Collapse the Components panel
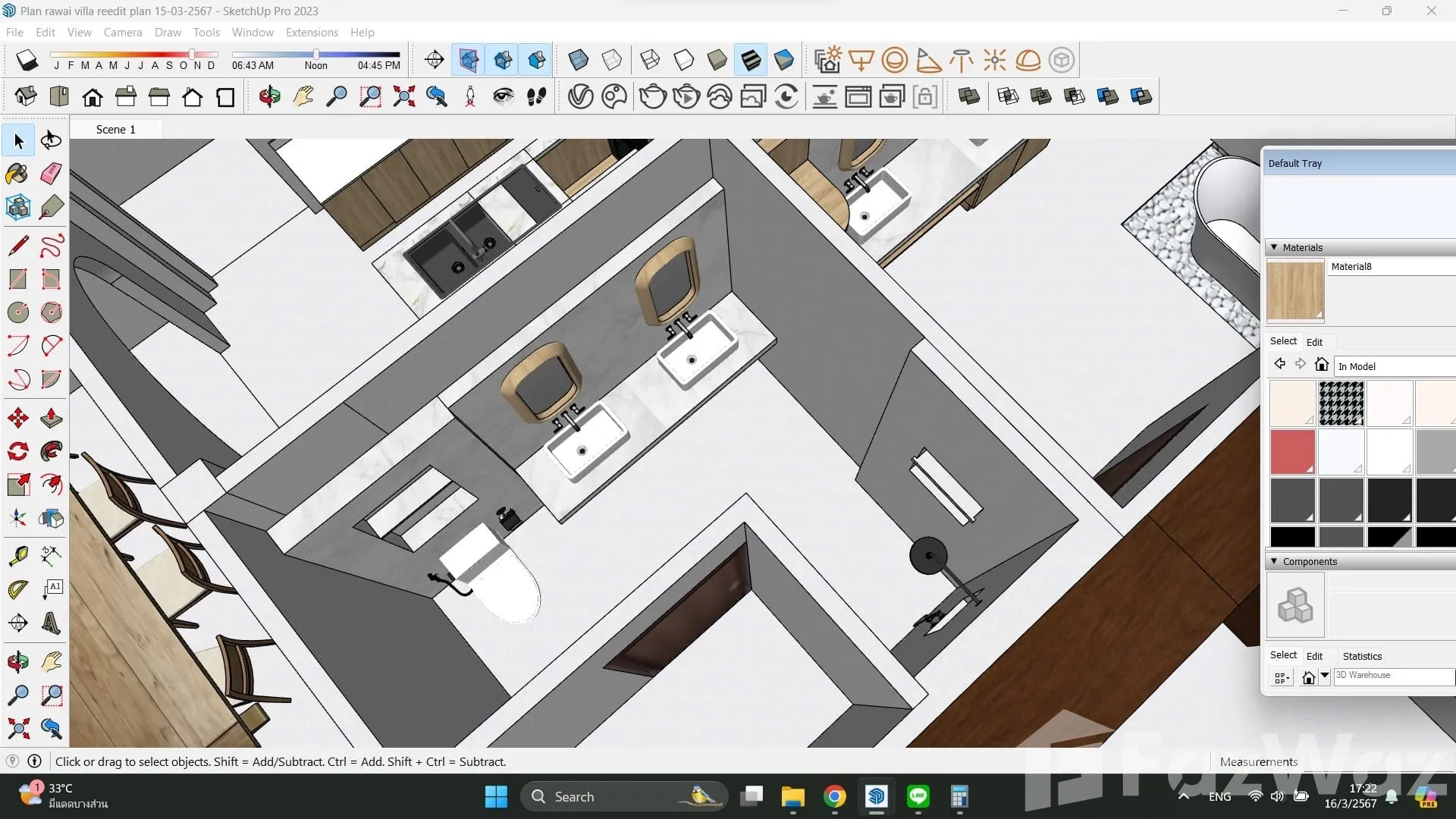This screenshot has height=819, width=1456. [x=1274, y=561]
